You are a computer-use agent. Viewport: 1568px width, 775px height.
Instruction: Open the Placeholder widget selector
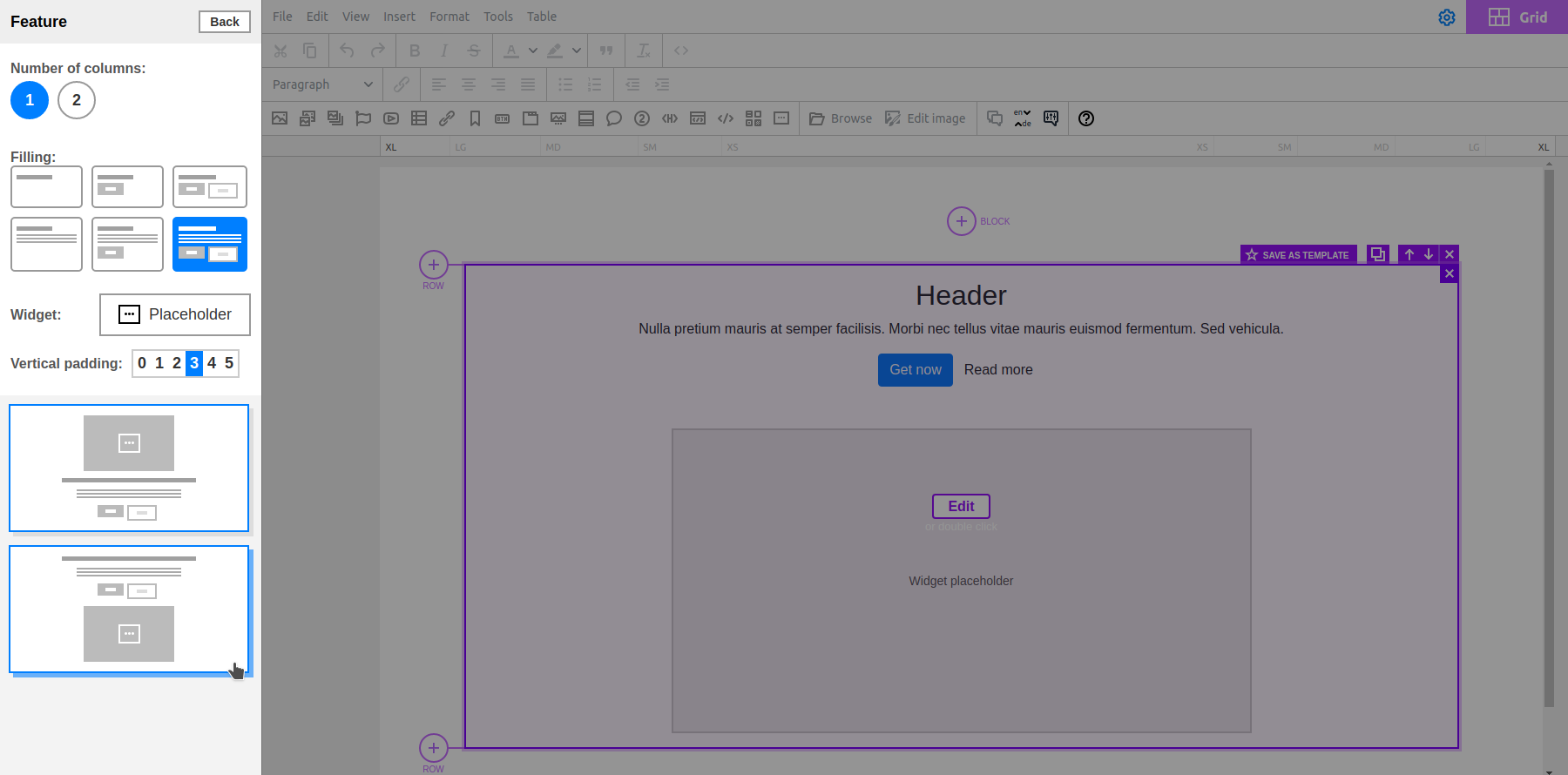[175, 314]
